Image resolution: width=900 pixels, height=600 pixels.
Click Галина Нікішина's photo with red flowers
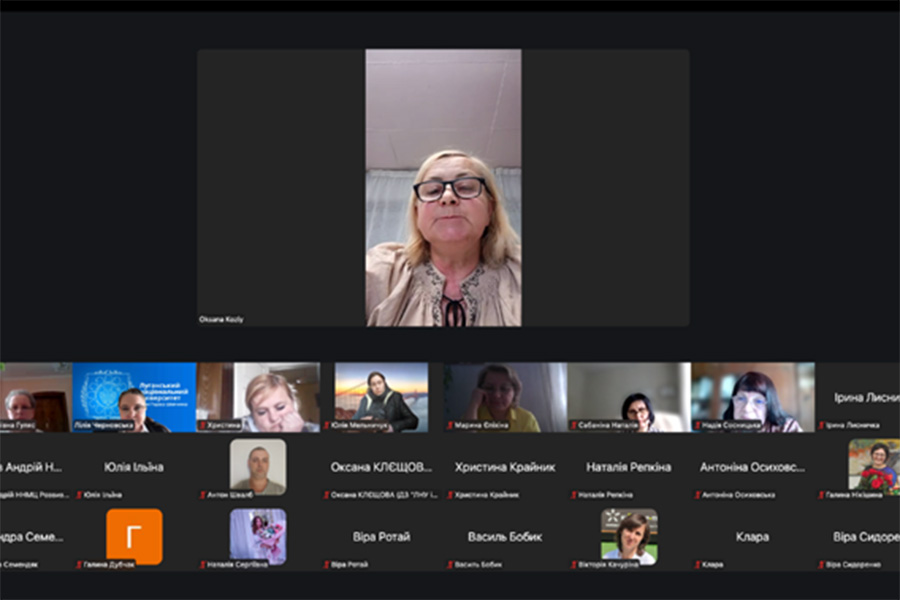(874, 467)
